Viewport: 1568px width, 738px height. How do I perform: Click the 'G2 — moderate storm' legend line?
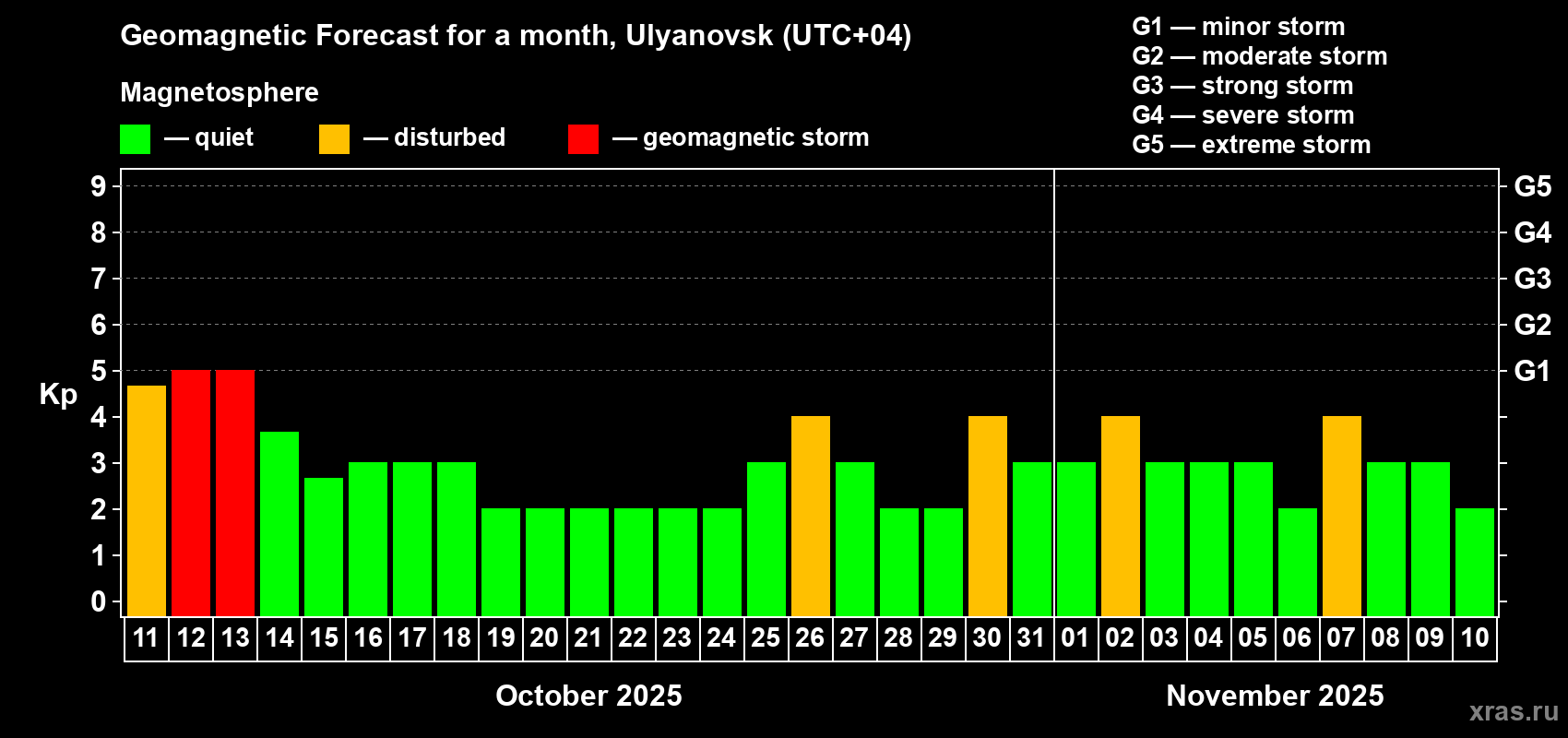1260,56
